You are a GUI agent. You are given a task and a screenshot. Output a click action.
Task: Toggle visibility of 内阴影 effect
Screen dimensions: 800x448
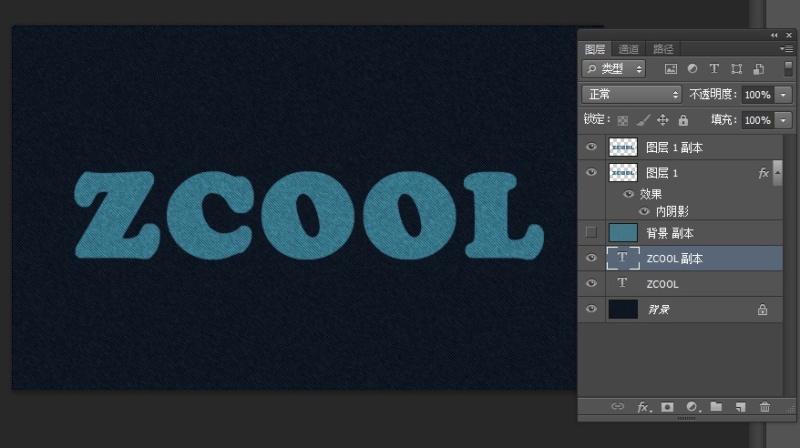tap(644, 211)
